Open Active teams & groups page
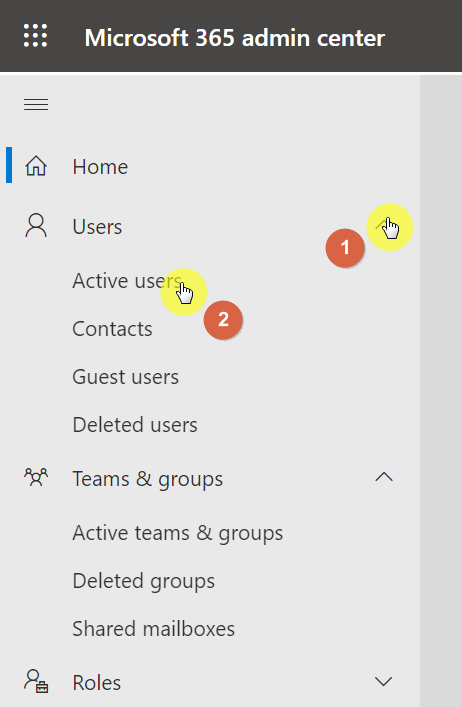This screenshot has height=707, width=462. pos(178,533)
